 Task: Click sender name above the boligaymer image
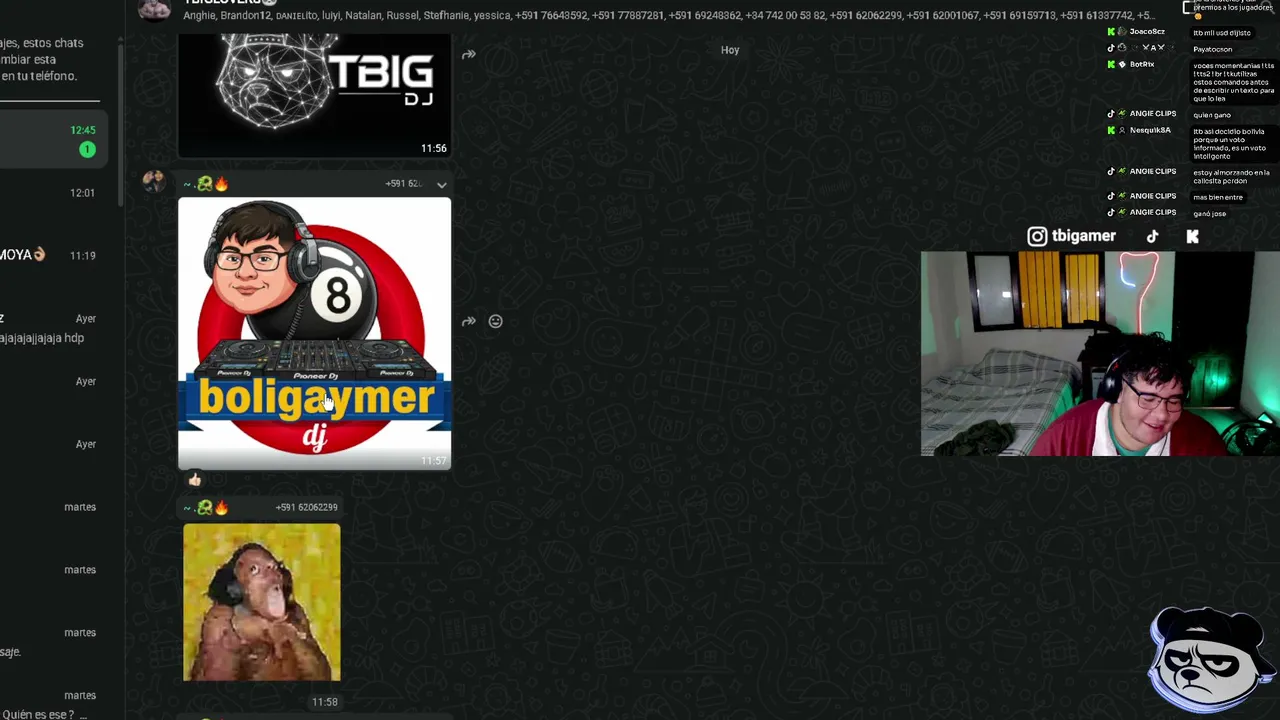(206, 184)
